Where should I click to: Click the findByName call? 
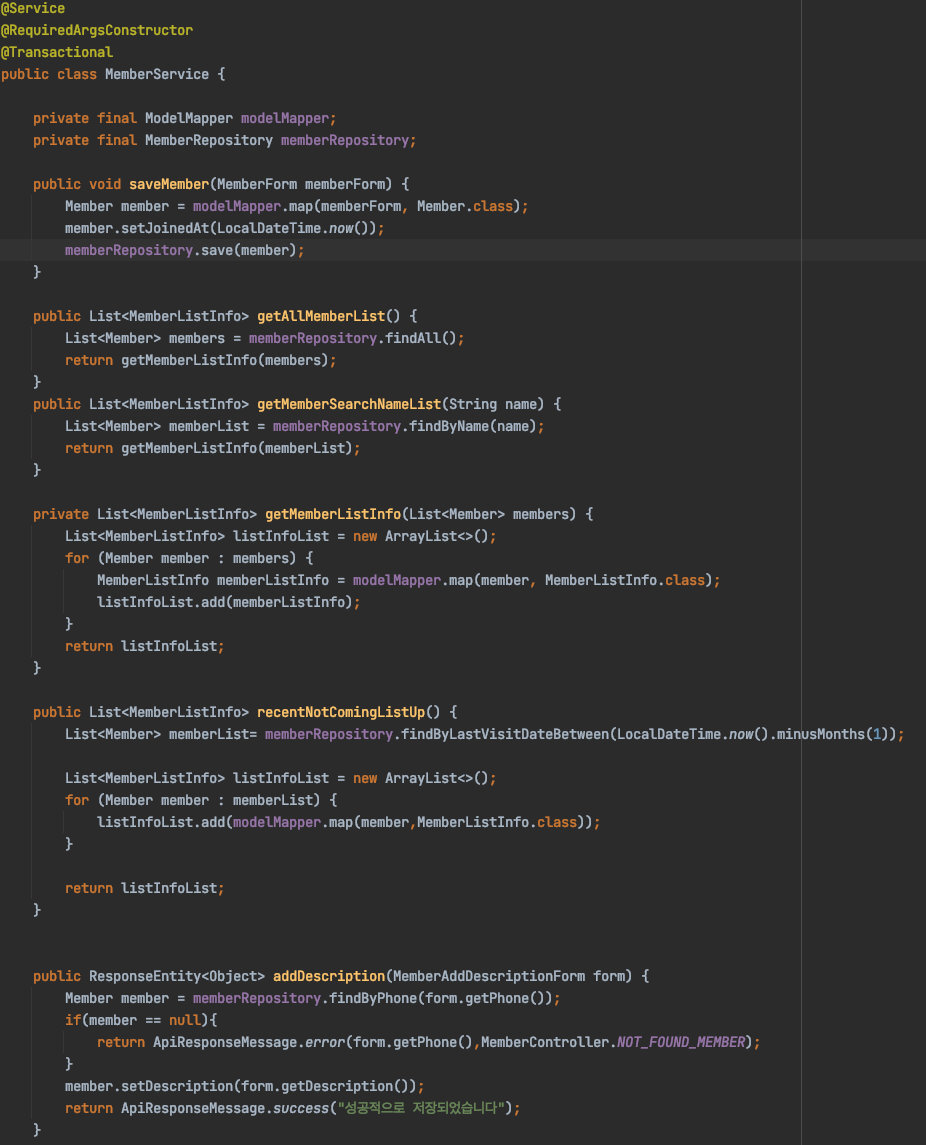[x=449, y=426]
